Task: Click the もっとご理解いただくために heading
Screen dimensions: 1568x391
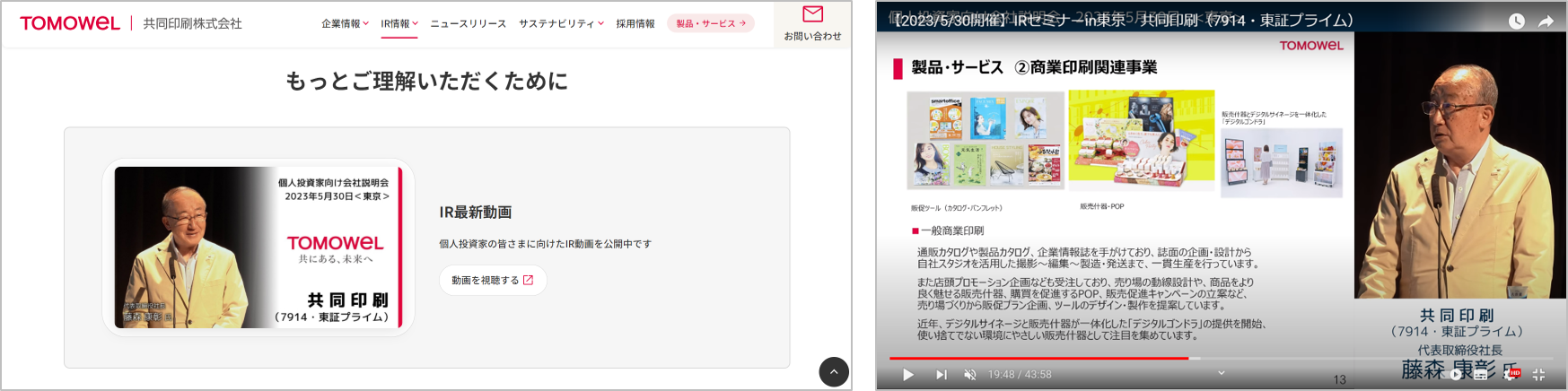Action: 427,82
